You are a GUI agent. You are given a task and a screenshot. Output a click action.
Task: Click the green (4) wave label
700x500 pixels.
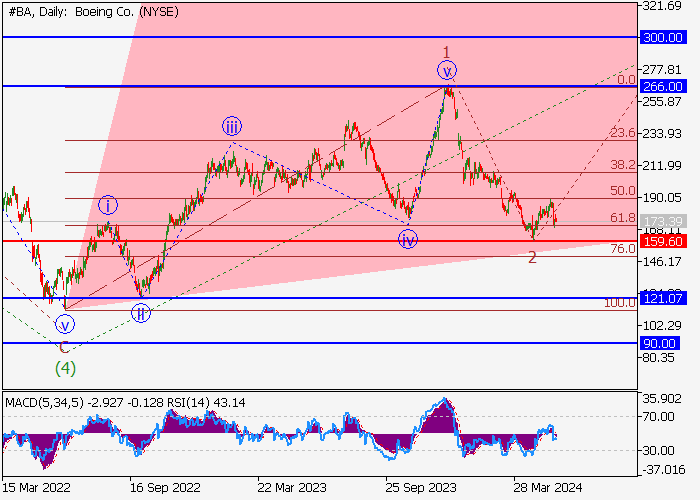click(x=65, y=369)
